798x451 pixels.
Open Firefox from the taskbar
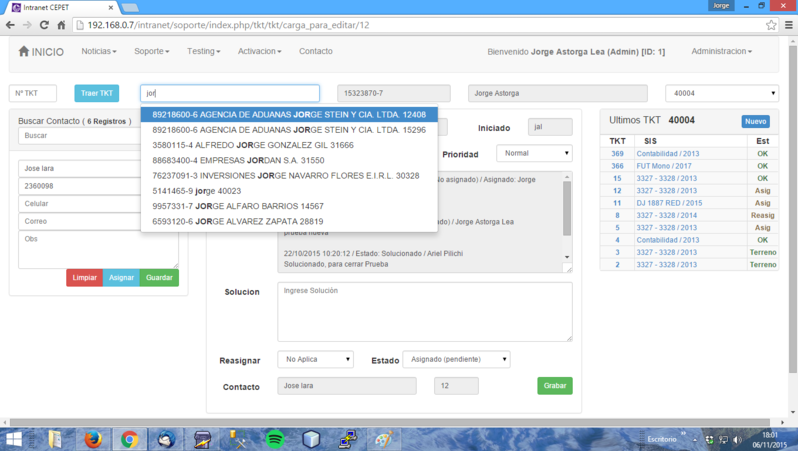(93, 439)
